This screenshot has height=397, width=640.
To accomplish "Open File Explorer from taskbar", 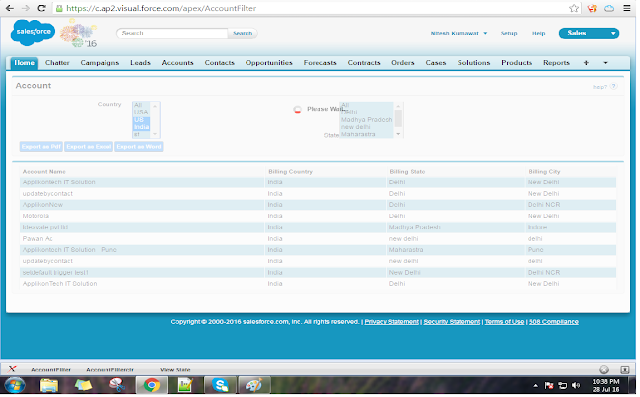I will pos(49,385).
